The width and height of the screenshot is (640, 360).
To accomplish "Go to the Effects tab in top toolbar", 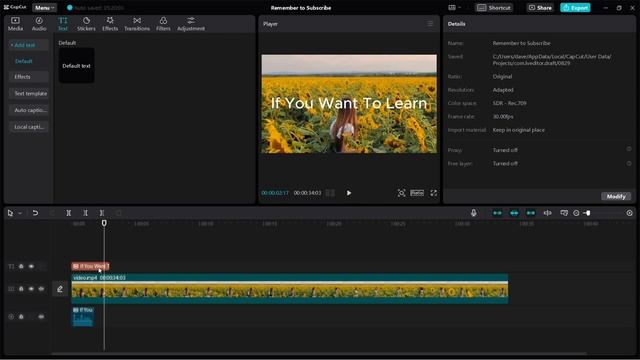I will 110,24.
